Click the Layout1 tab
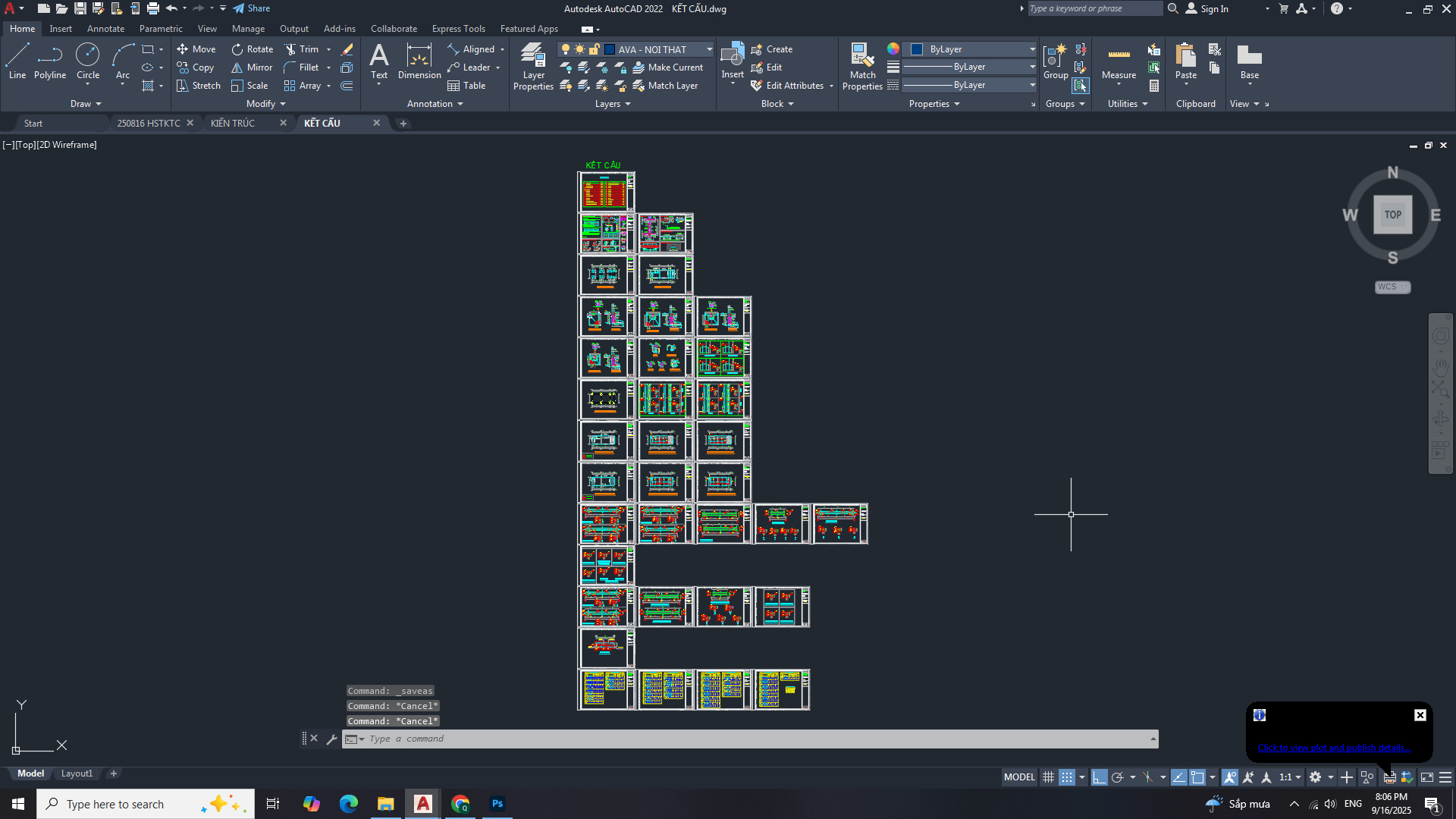Image resolution: width=1456 pixels, height=819 pixels. [77, 773]
